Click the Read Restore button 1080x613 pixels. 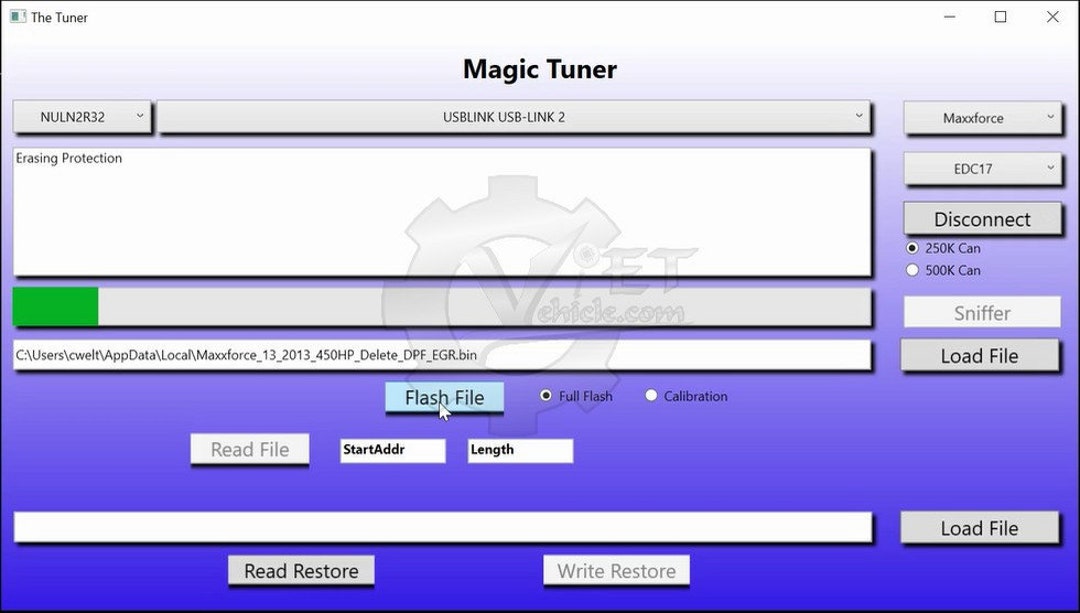(x=301, y=571)
